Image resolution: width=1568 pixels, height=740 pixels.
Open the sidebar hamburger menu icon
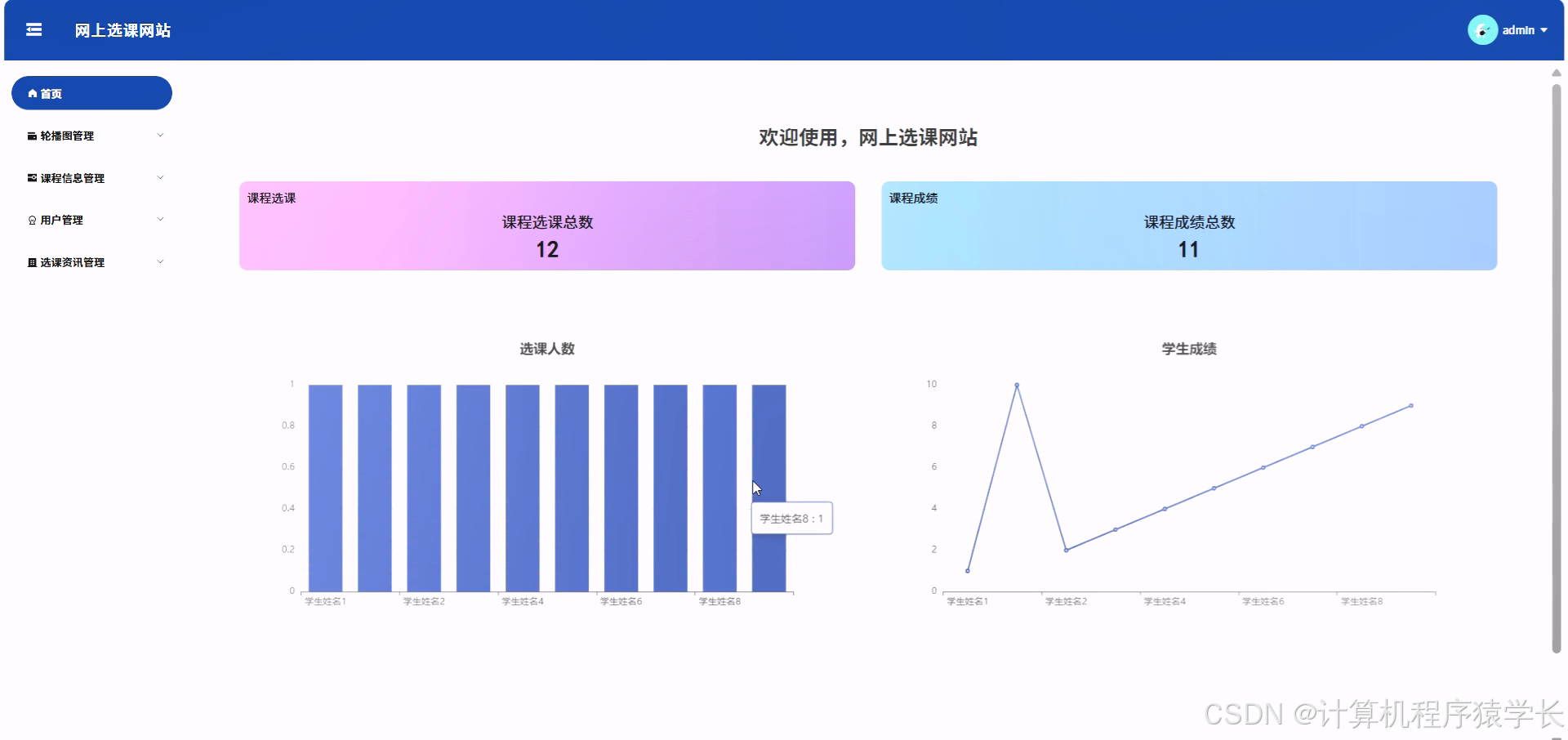[x=33, y=29]
